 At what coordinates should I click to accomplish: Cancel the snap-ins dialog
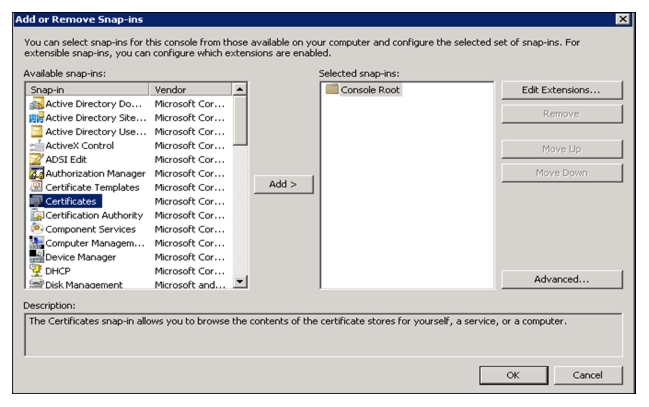pos(588,375)
